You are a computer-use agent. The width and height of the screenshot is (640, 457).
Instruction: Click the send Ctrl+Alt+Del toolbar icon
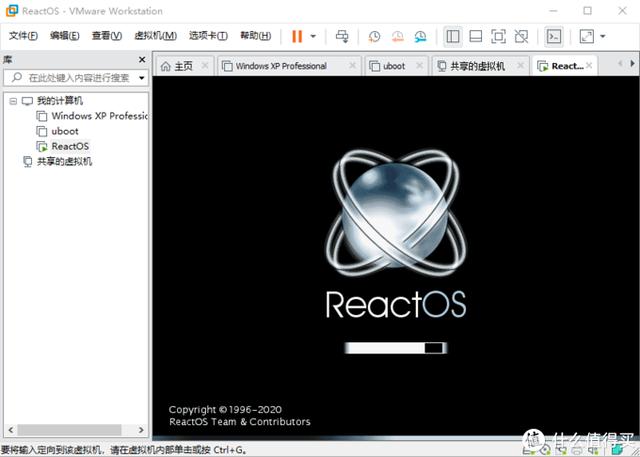342,36
